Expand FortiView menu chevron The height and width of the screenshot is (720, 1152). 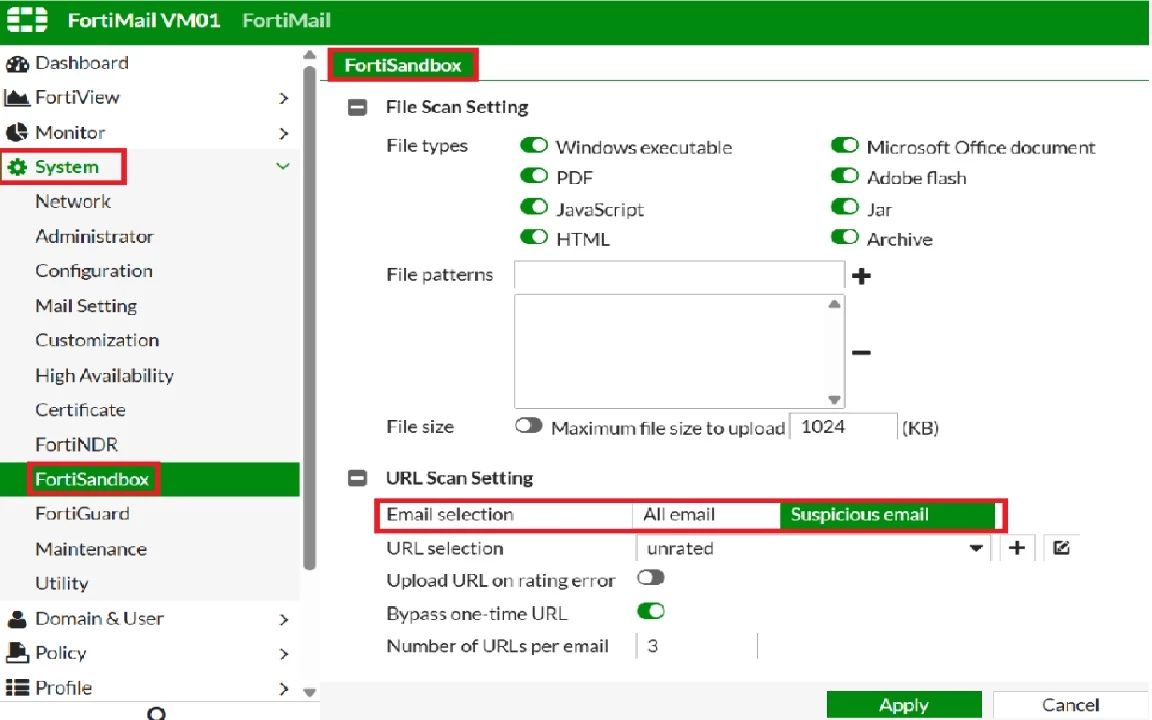(x=284, y=98)
